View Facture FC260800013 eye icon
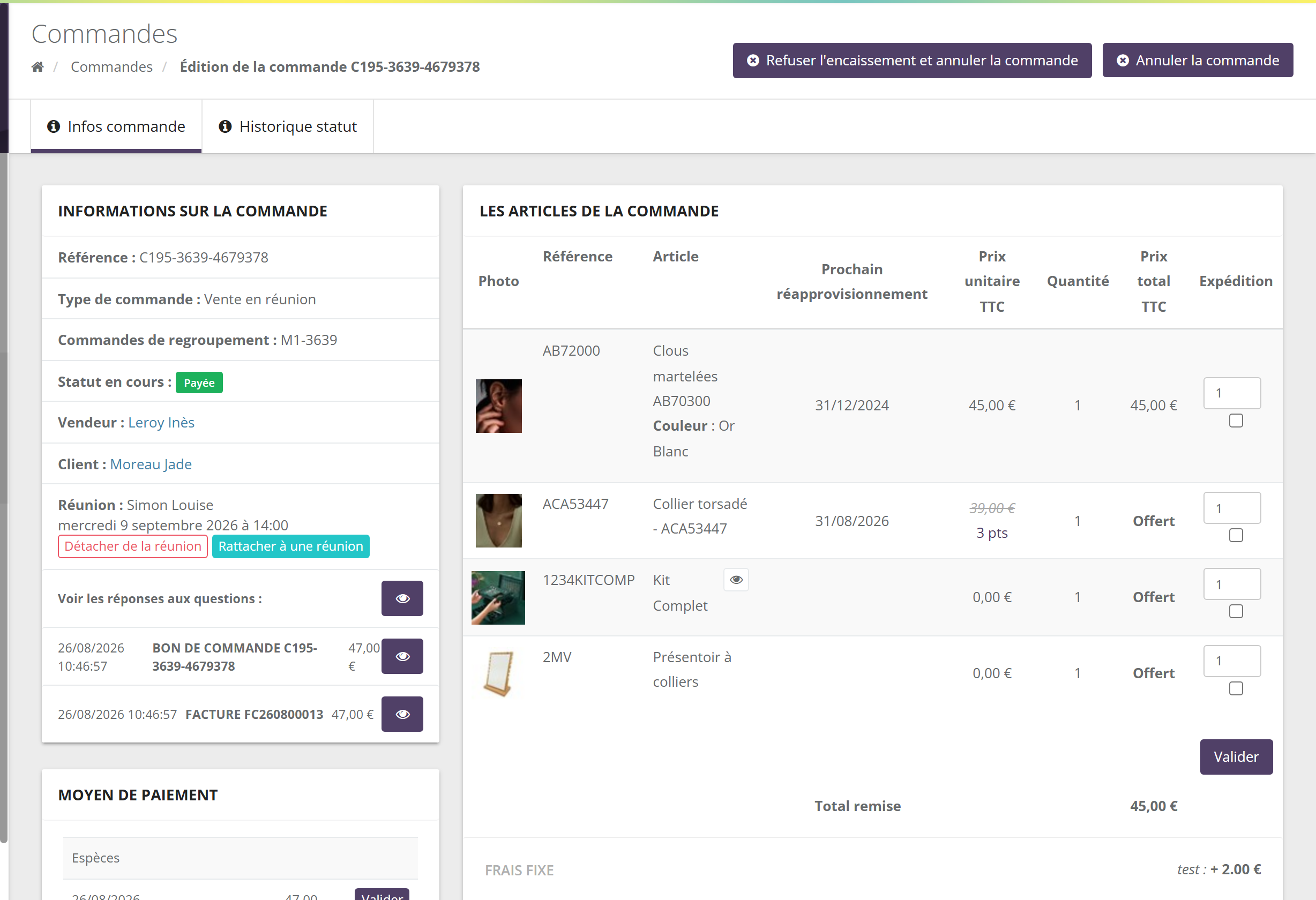 click(402, 714)
